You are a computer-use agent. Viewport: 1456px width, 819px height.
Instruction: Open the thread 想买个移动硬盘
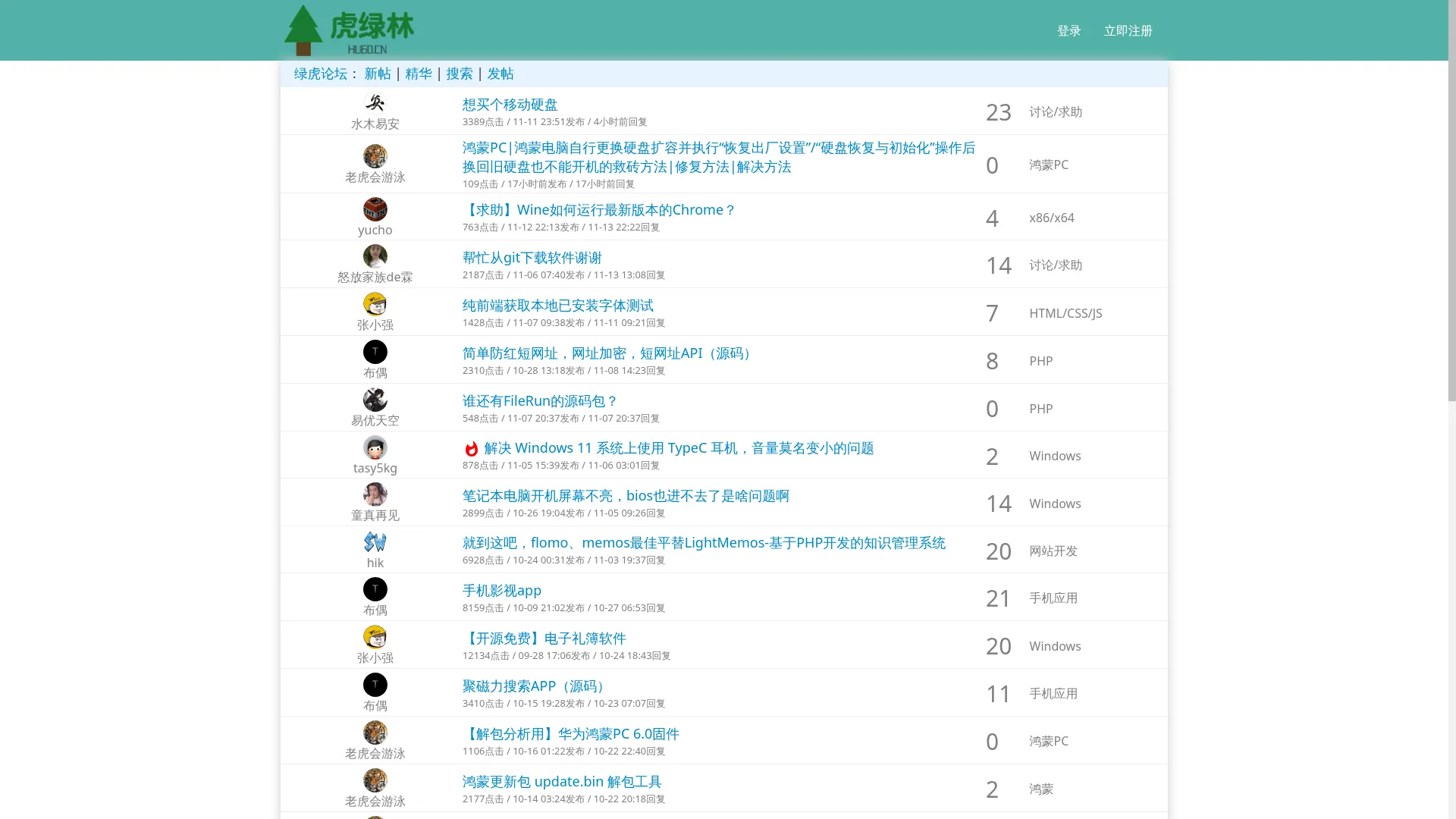click(510, 105)
